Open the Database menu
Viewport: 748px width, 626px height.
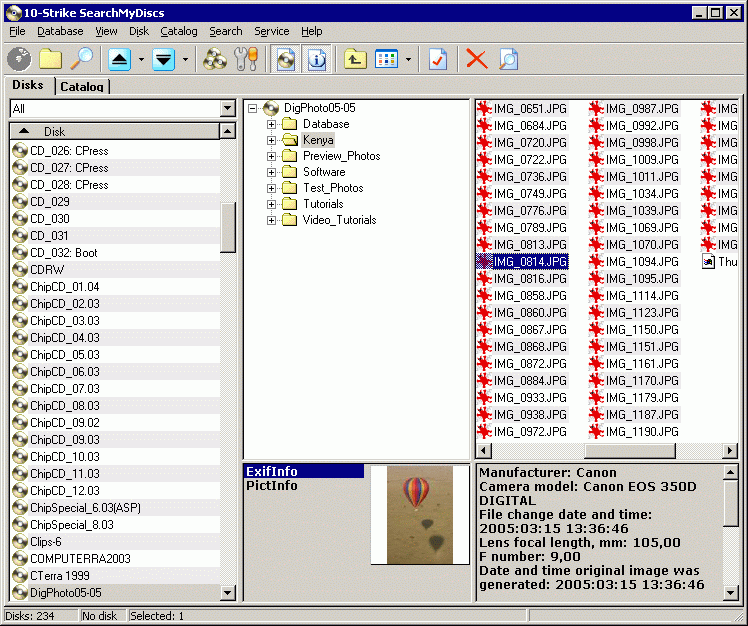(60, 31)
